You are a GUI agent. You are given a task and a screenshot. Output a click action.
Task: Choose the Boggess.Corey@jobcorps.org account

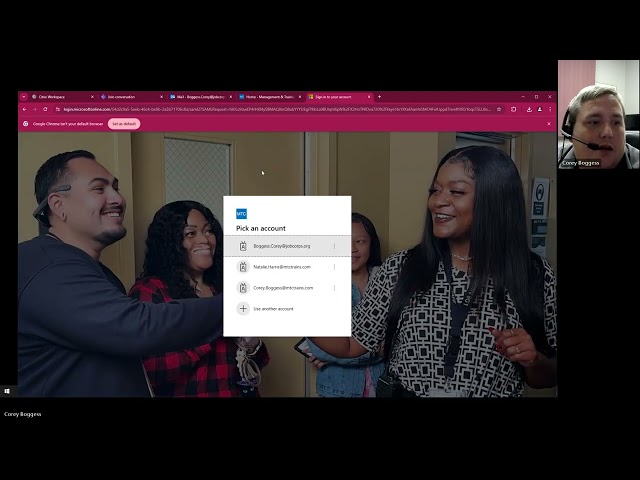(x=287, y=246)
